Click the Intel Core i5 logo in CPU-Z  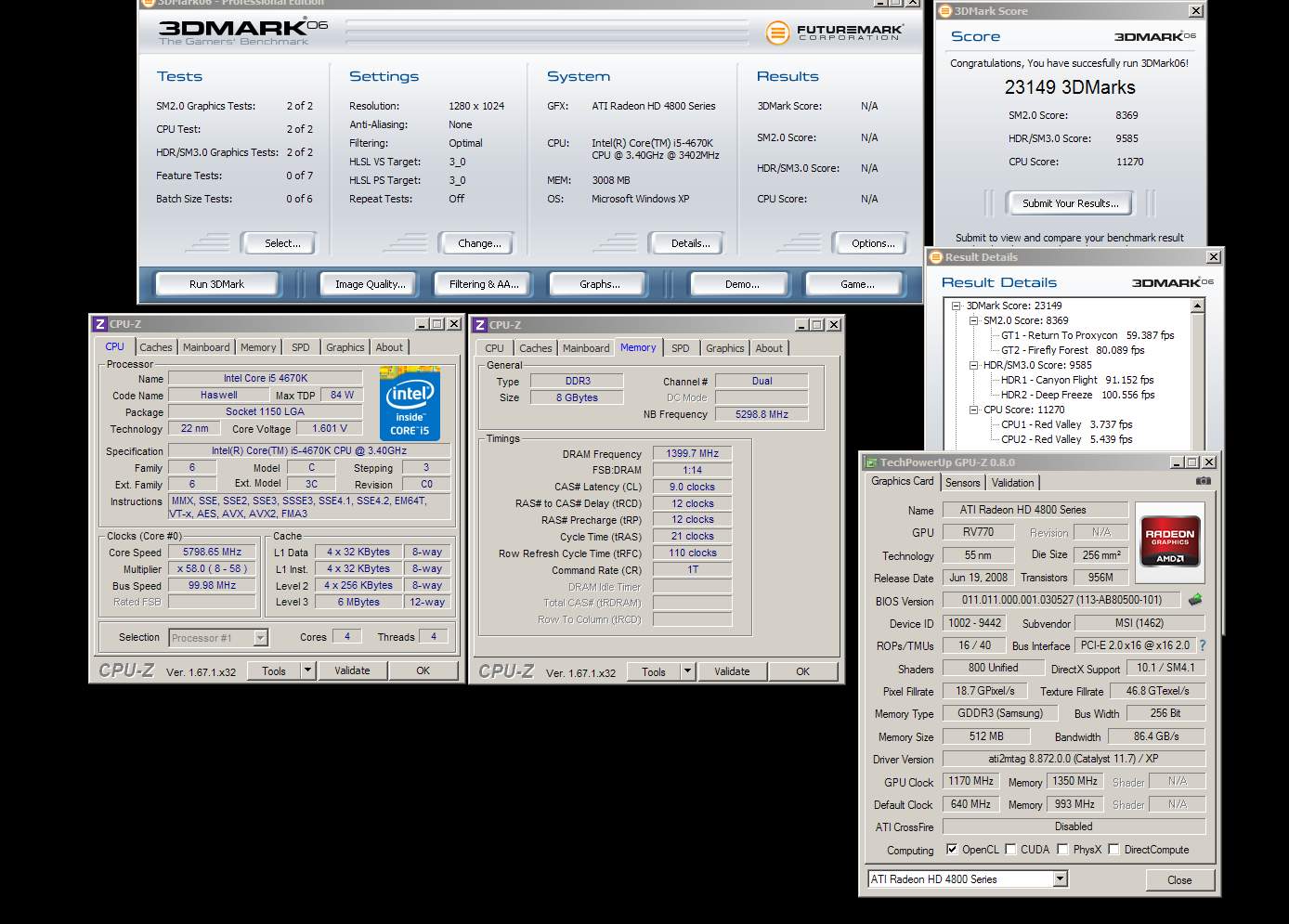(410, 404)
